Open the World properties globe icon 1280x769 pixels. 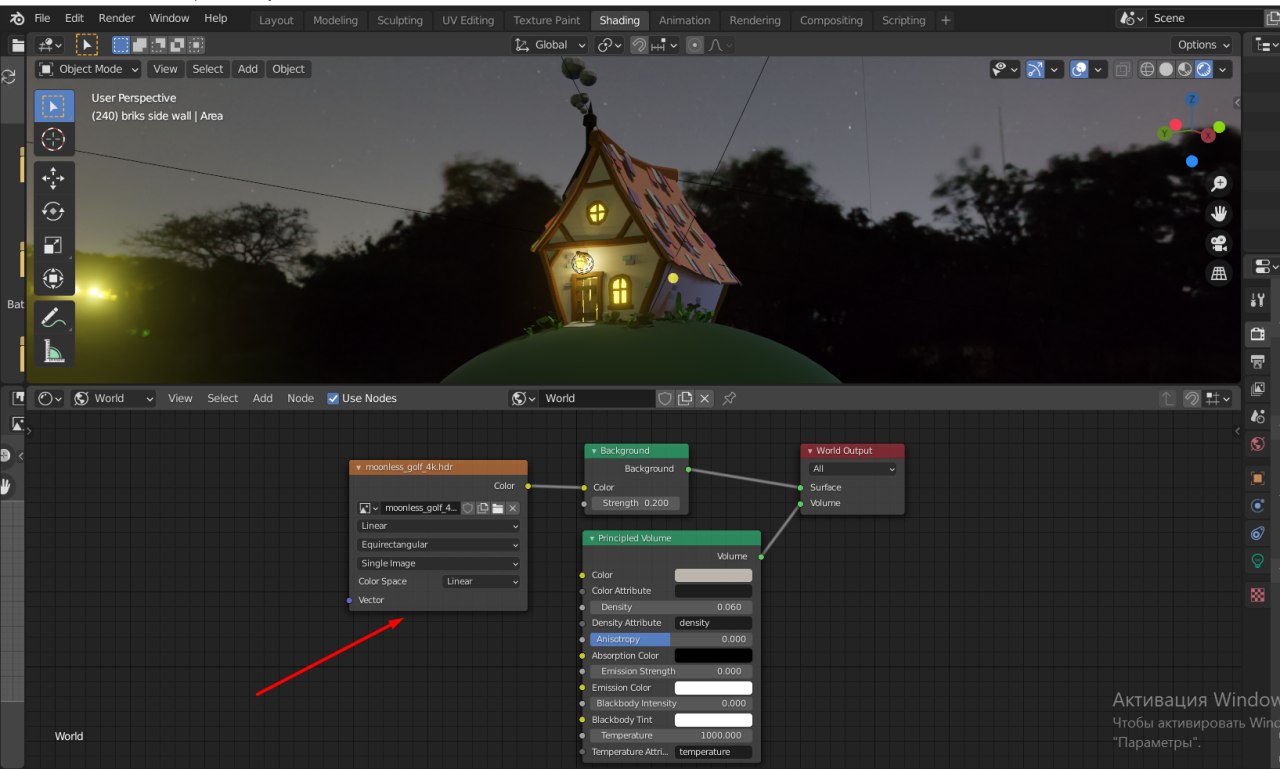pos(1258,444)
